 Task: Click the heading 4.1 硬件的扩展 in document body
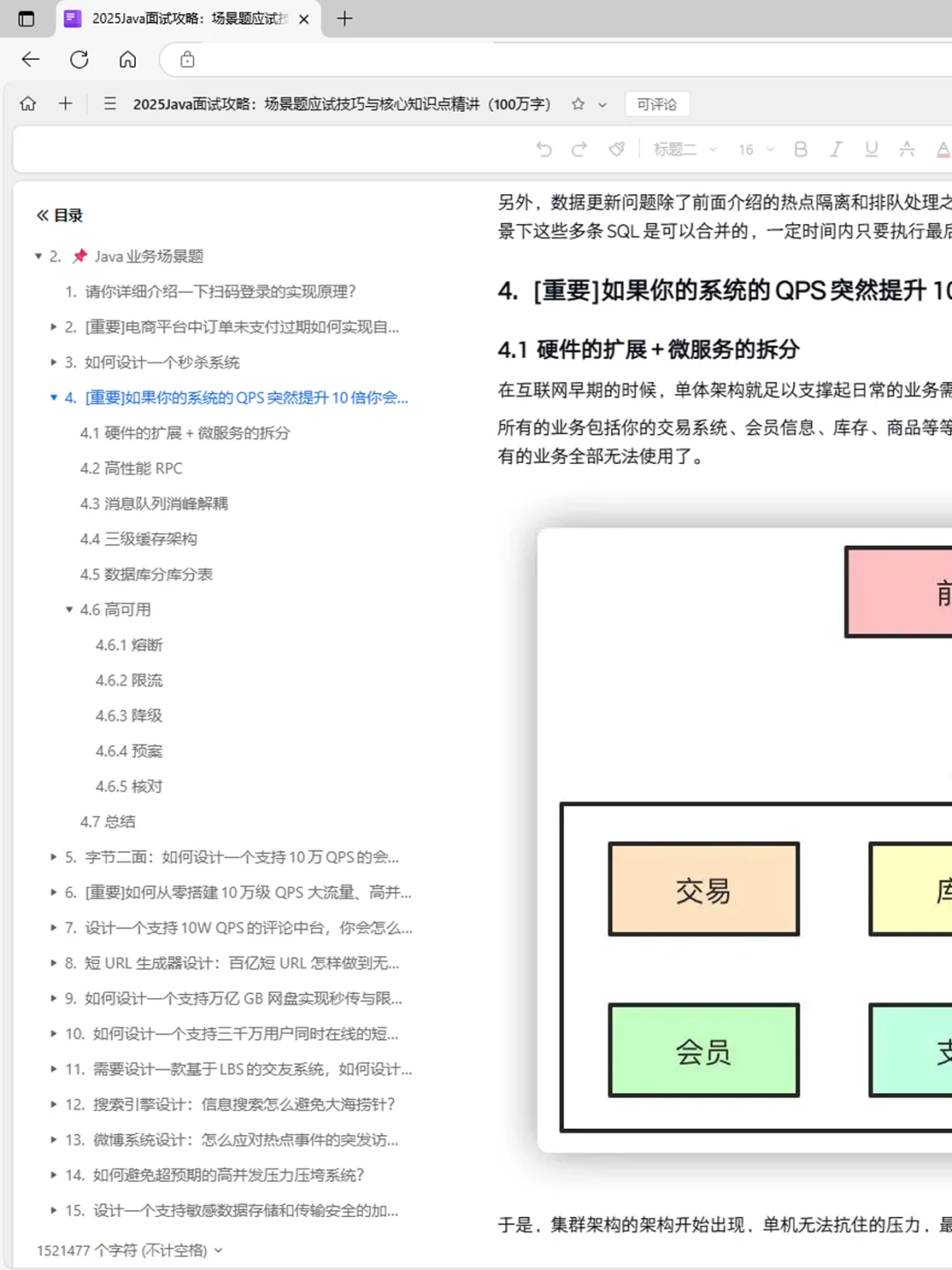pos(648,349)
